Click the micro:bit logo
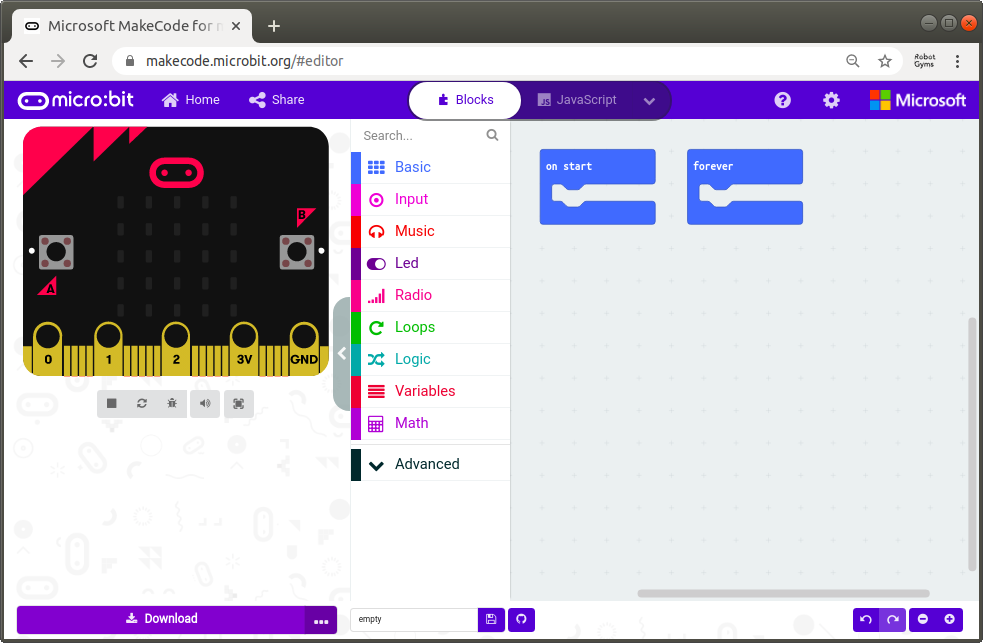The width and height of the screenshot is (983, 643). (76, 100)
